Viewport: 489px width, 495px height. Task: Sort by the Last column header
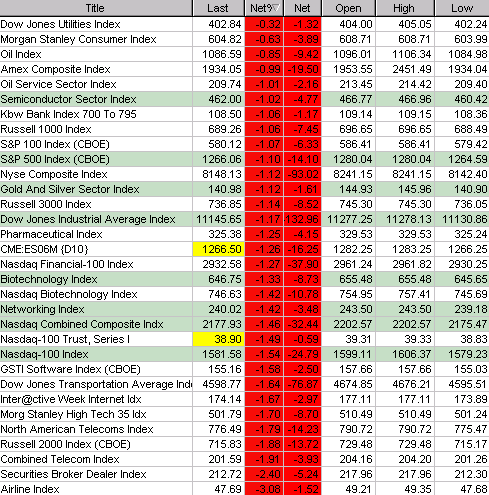pyautogui.click(x=218, y=8)
